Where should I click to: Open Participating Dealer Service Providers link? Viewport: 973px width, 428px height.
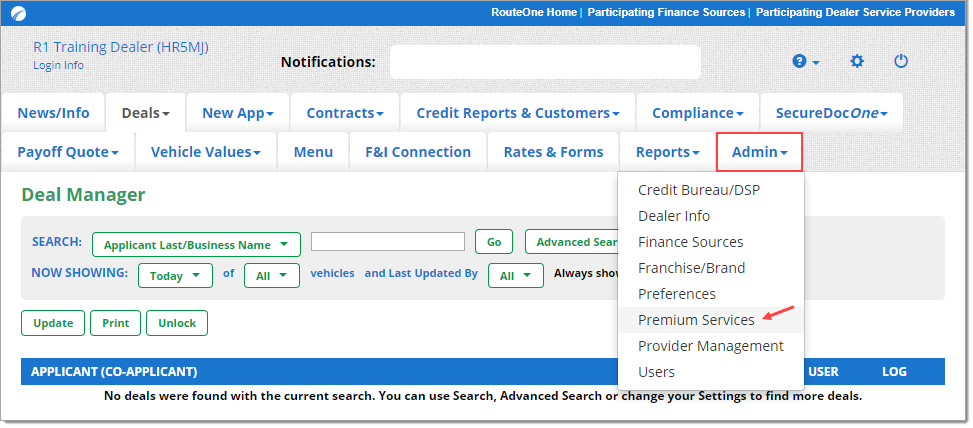pyautogui.click(x=855, y=12)
